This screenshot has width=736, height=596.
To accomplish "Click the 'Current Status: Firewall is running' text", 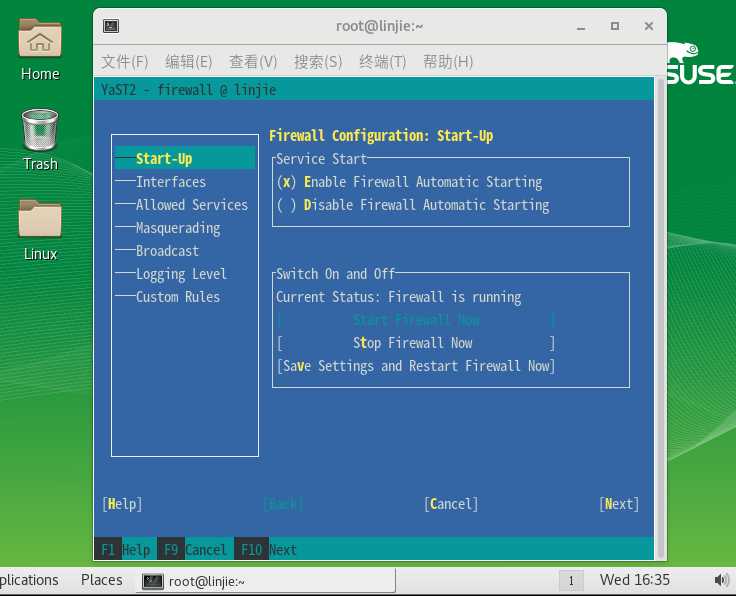I will [399, 297].
